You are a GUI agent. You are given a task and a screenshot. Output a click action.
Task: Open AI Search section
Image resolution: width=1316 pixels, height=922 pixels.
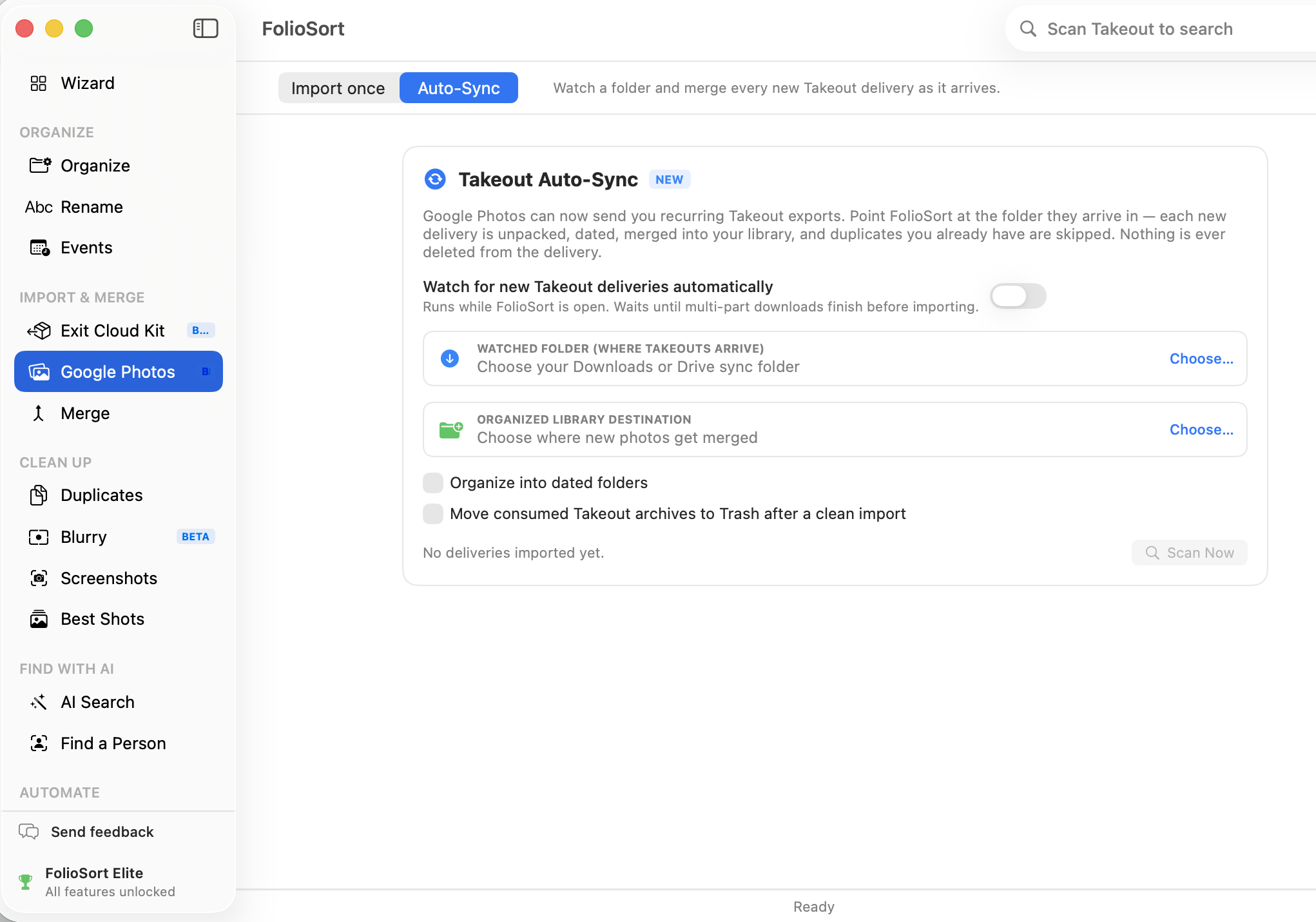[x=119, y=702]
